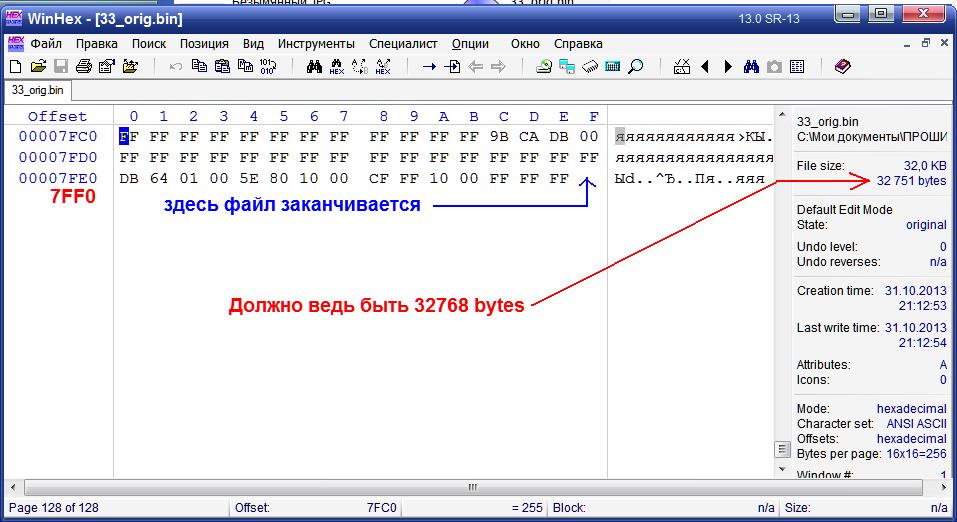Click the horizontal scrollbar thumb

pyautogui.click(x=473, y=487)
